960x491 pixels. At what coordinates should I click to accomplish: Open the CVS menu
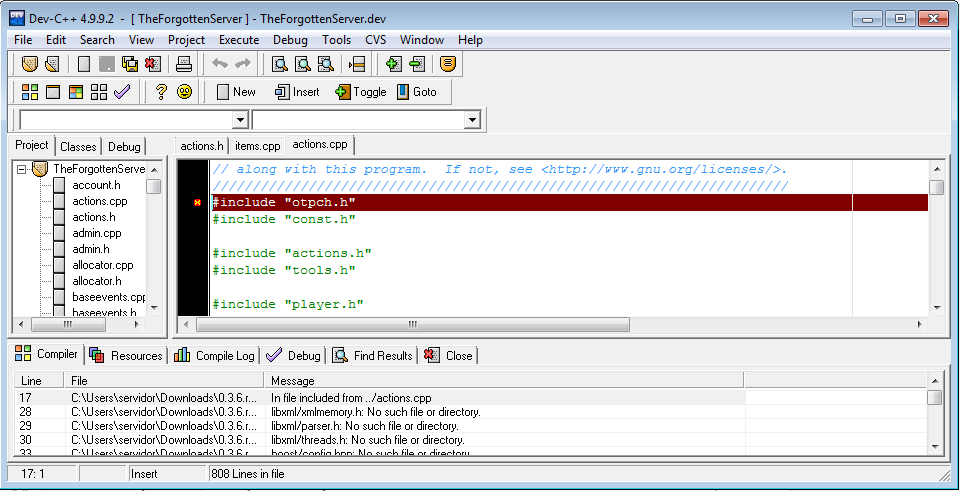376,40
